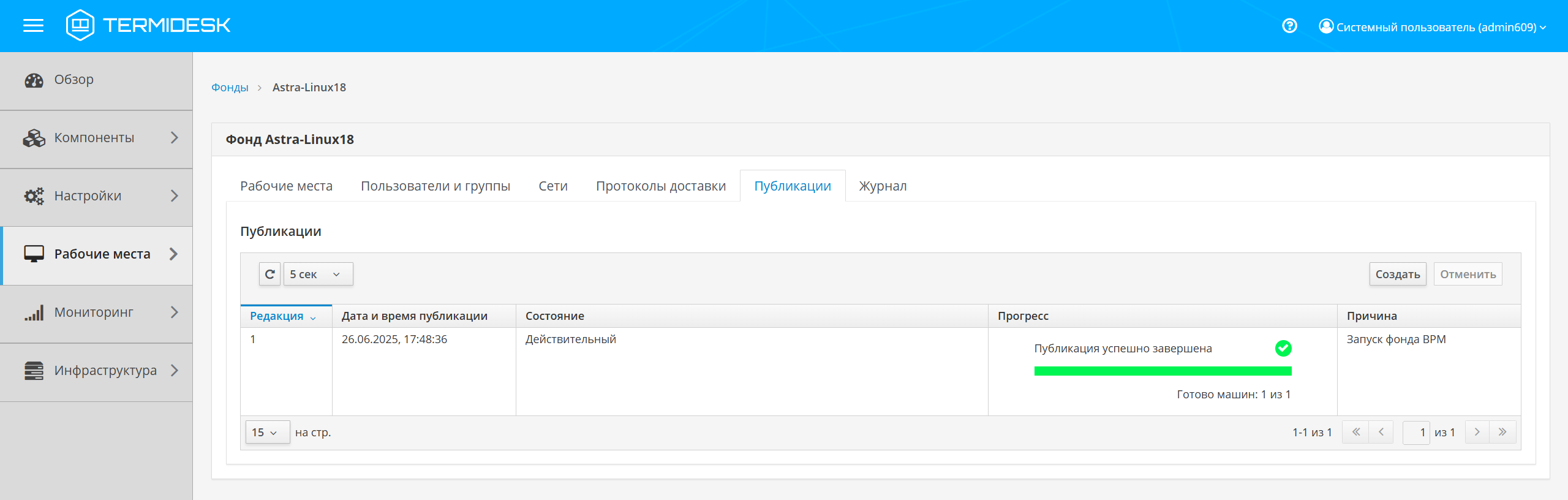Open the help question mark icon
The height and width of the screenshot is (500, 1568).
1289,26
